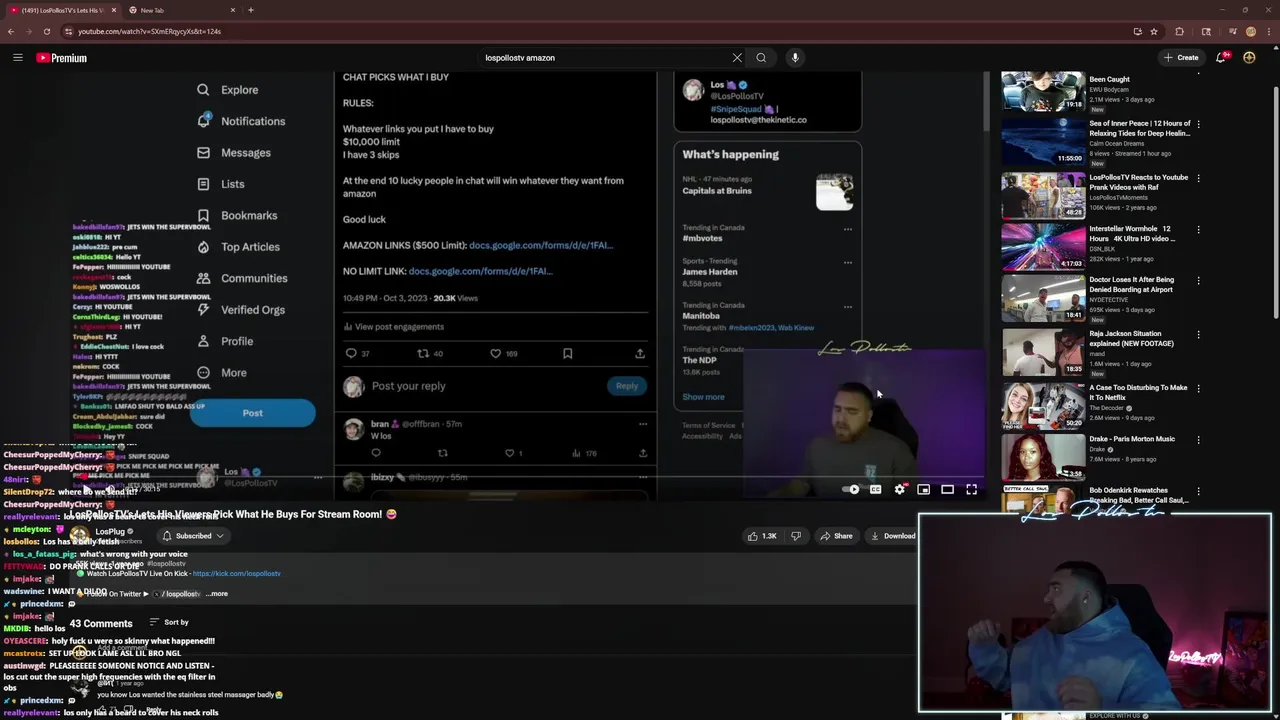Toggle closed captions CC button
Screen dimensions: 1280x720
coord(875,490)
